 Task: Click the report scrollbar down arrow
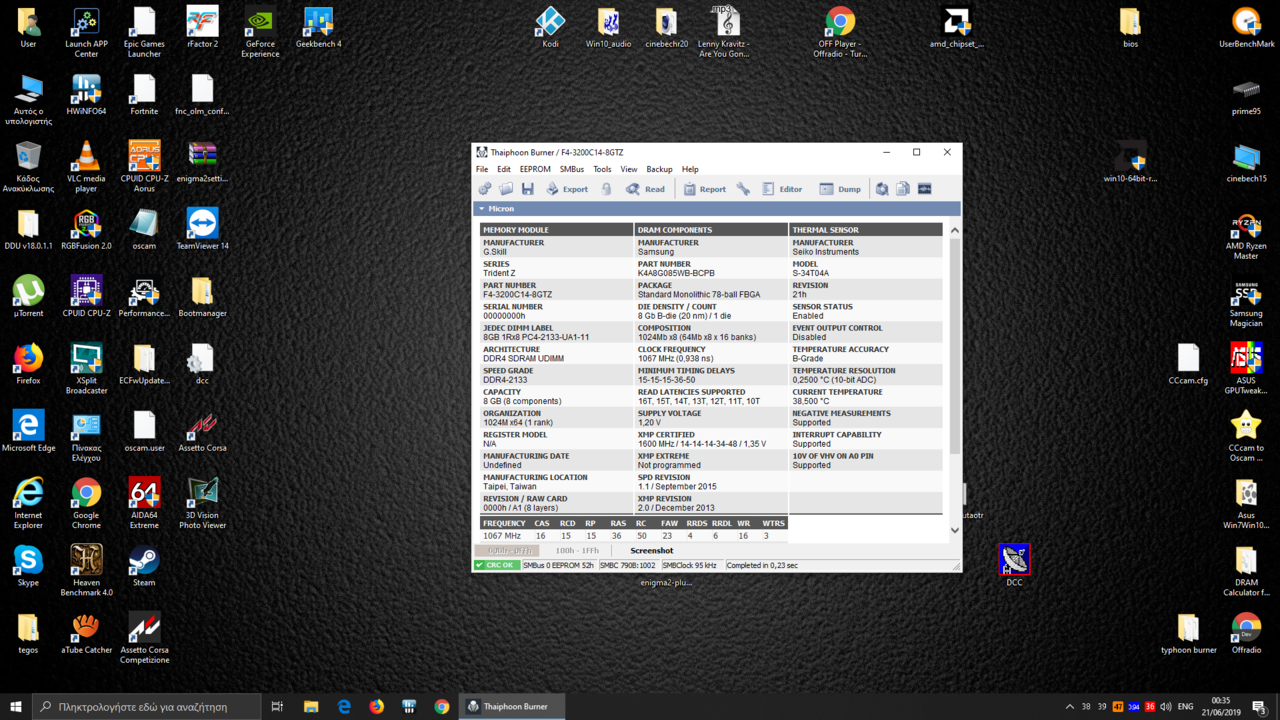(954, 531)
